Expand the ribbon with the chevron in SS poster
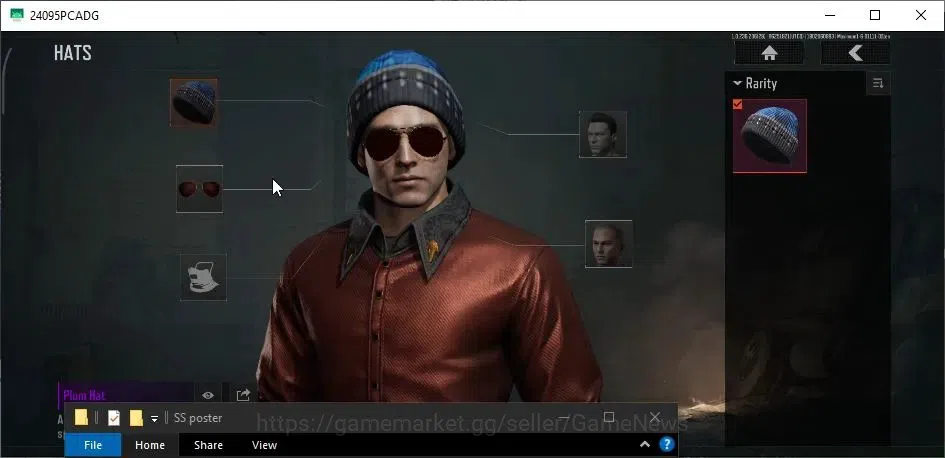Screen dimensions: 945x458 pyautogui.click(x=645, y=445)
